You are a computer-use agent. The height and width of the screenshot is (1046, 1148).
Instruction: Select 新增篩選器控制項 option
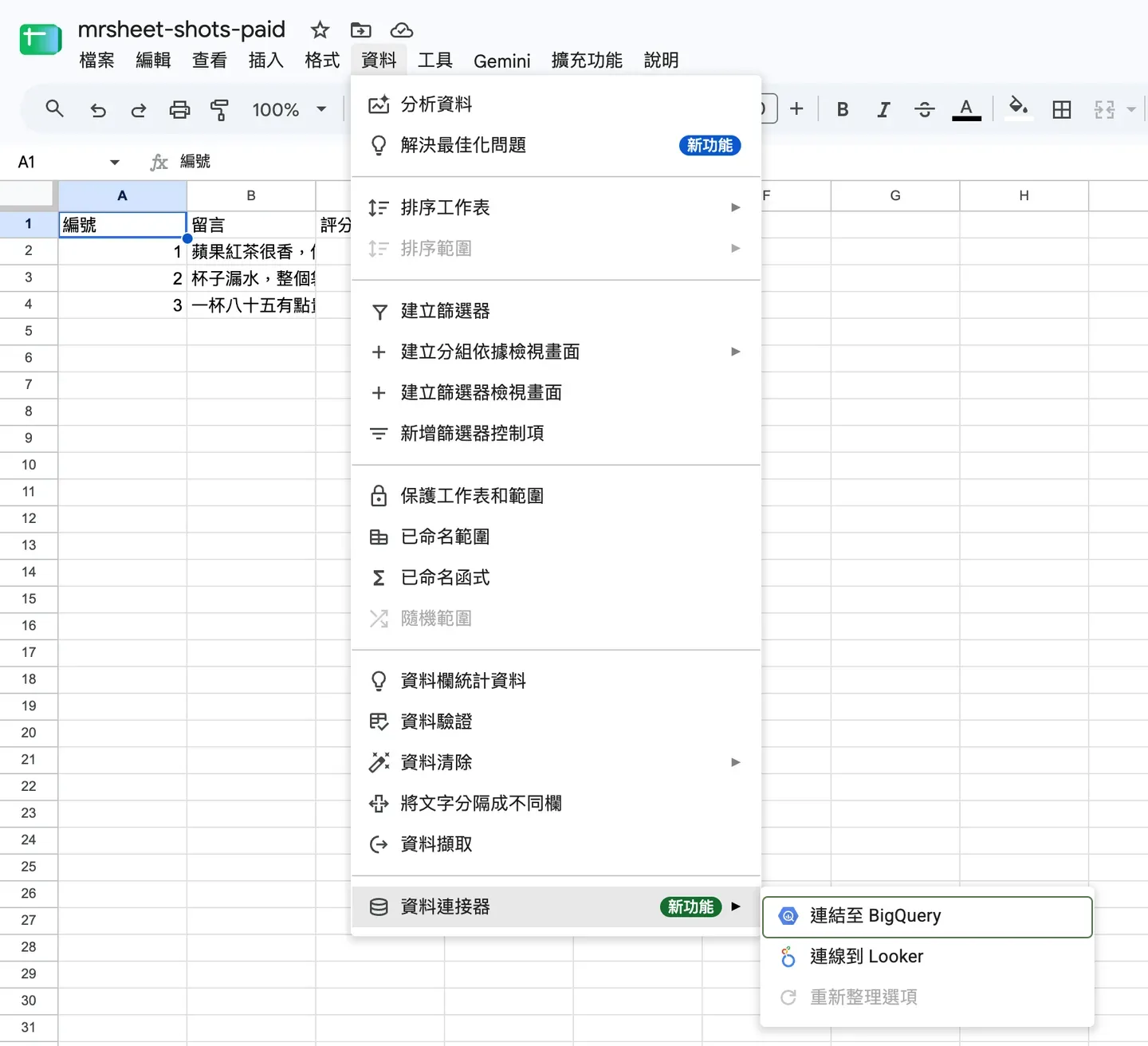pyautogui.click(x=556, y=433)
